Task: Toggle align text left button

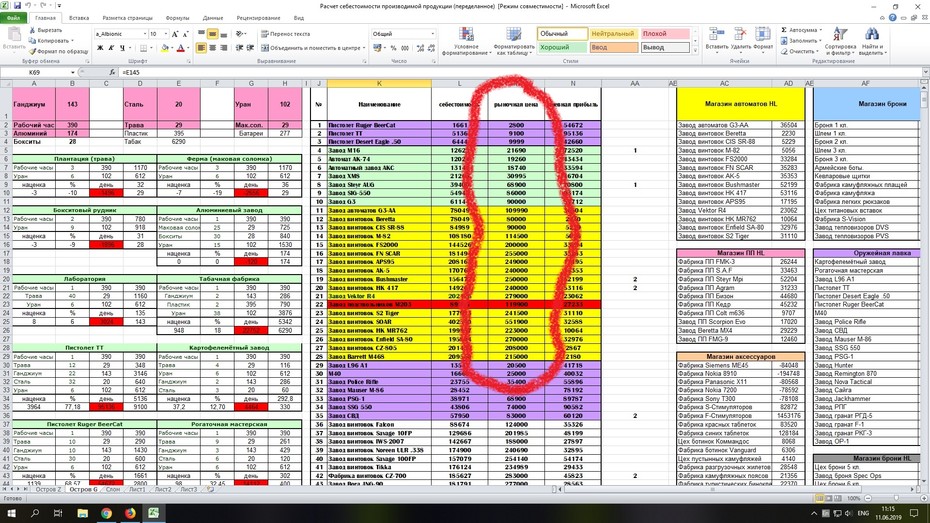Action: [202, 48]
